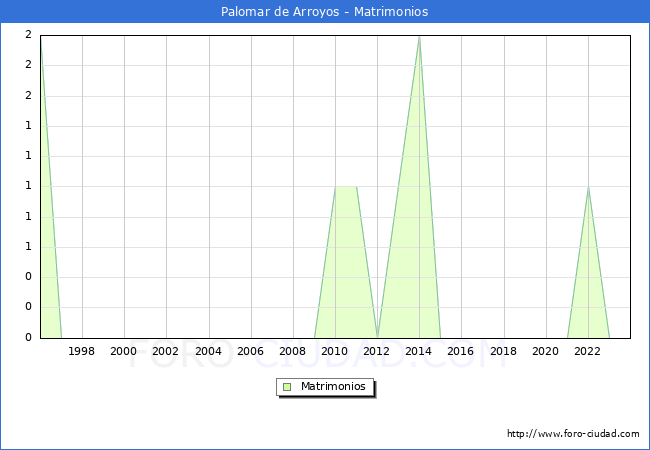Select the 2016 x-axis label
The width and height of the screenshot is (650, 450).
tap(461, 351)
